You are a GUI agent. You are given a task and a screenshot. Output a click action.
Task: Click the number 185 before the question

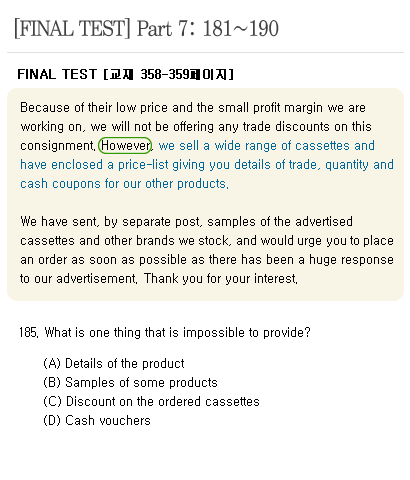pyautogui.click(x=29, y=333)
